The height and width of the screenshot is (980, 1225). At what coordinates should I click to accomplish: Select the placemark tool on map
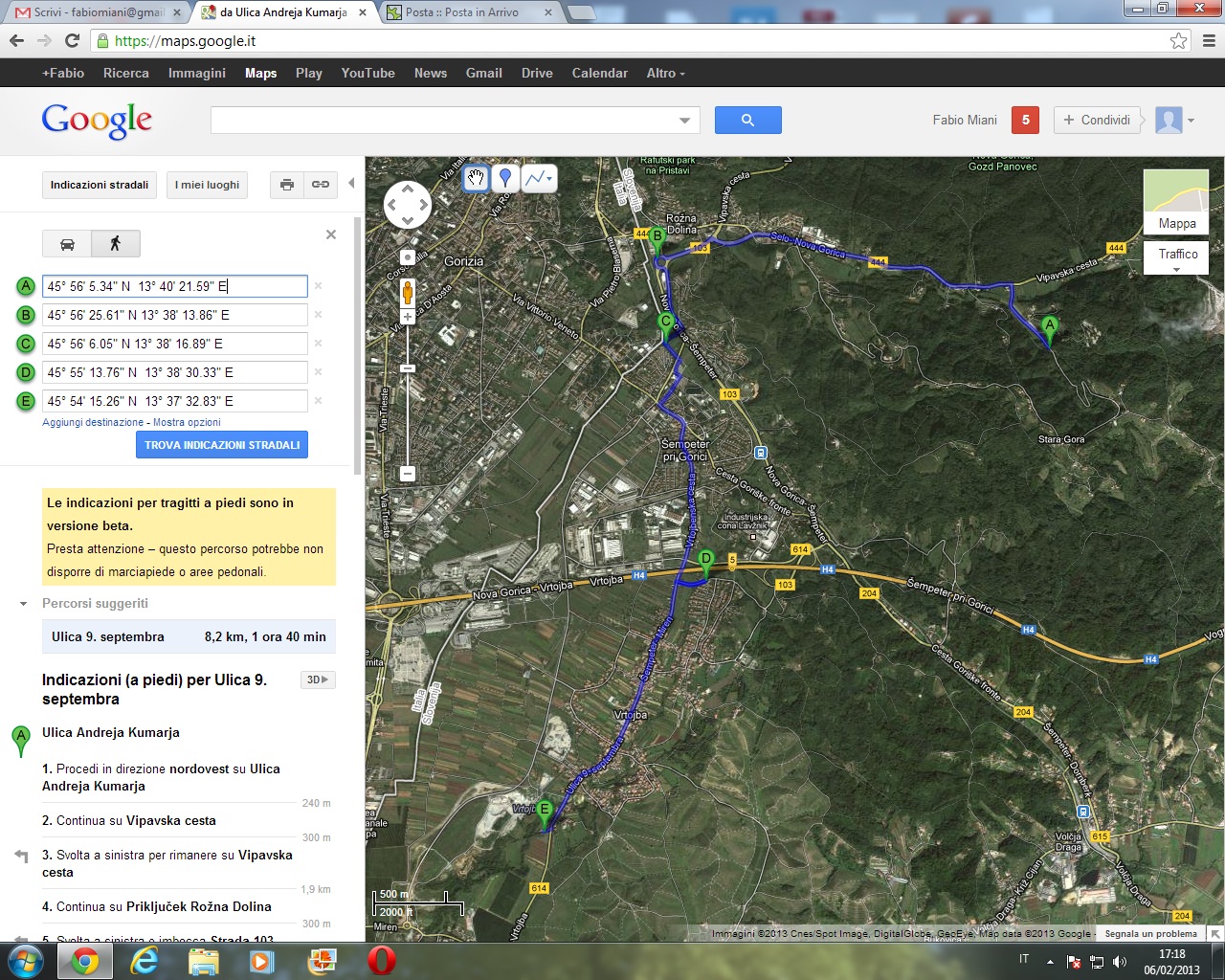[x=505, y=178]
